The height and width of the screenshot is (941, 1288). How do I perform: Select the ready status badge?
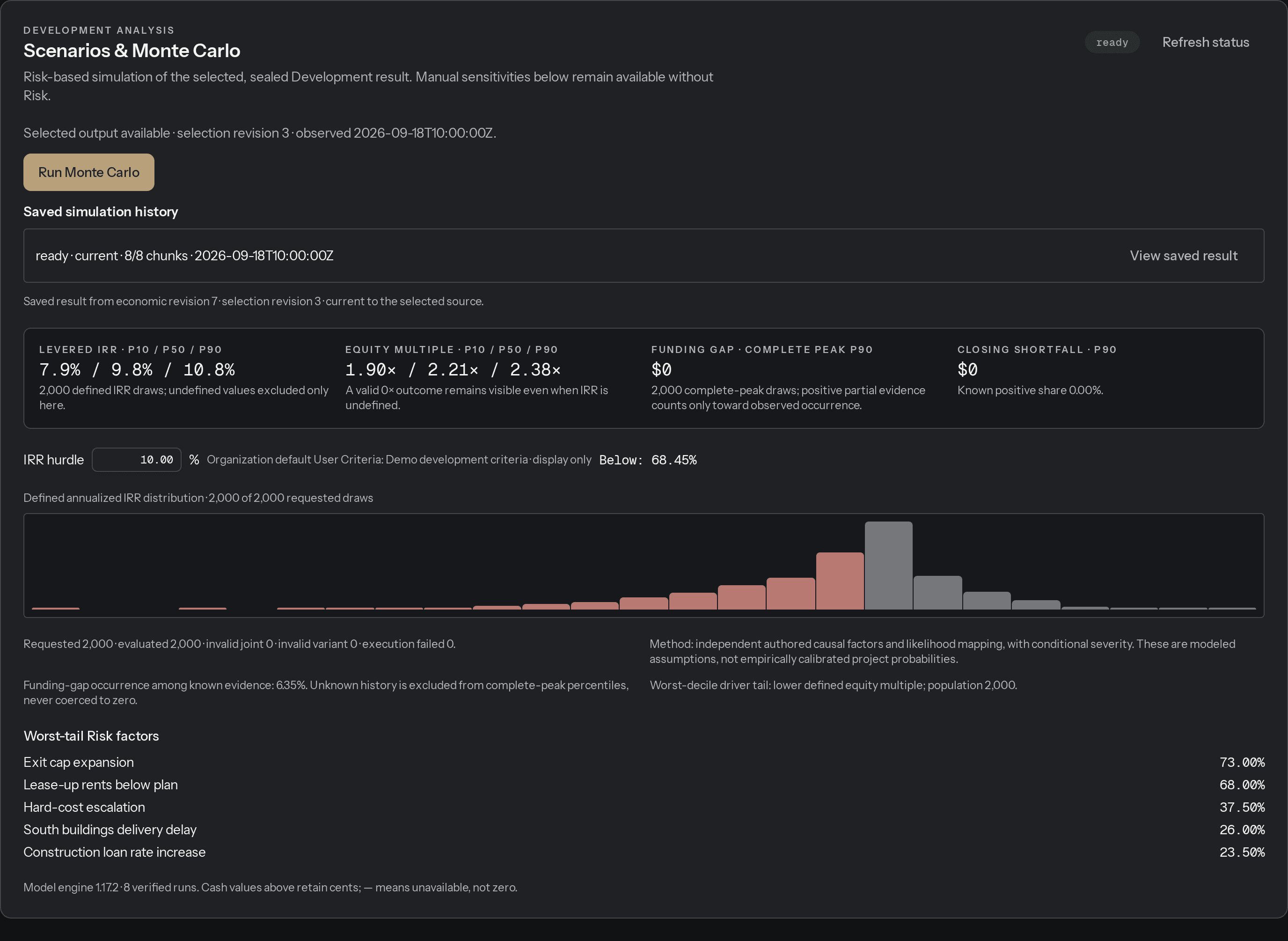1112,42
